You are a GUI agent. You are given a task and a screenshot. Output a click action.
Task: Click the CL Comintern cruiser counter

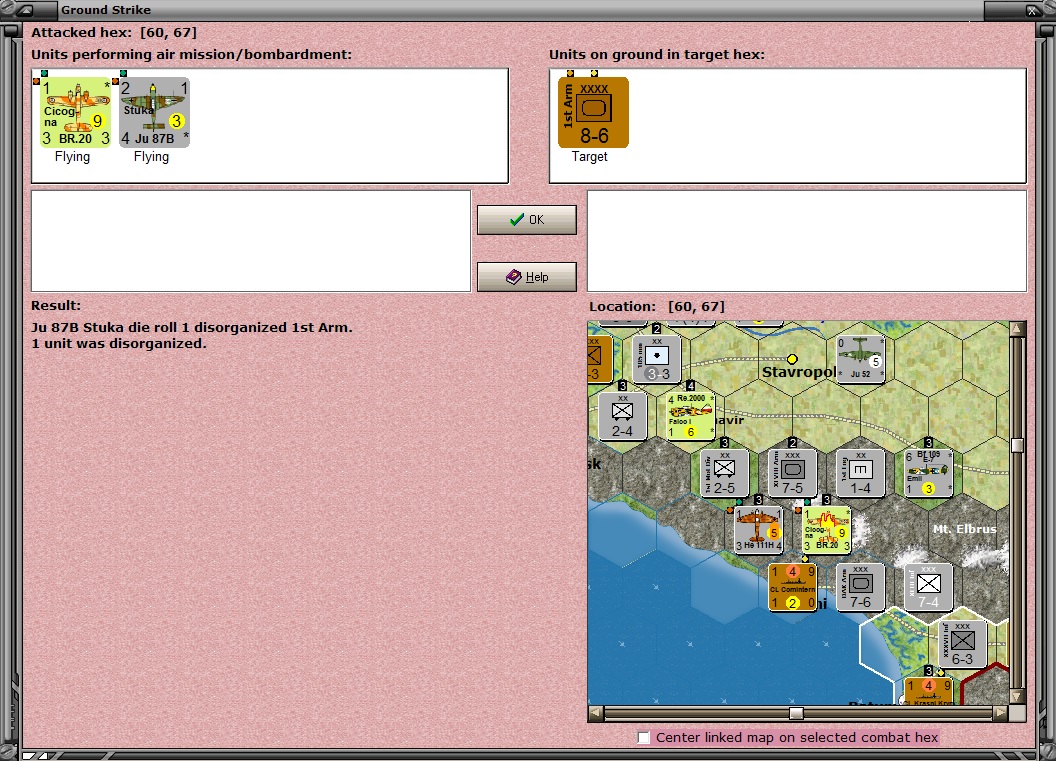click(x=793, y=587)
